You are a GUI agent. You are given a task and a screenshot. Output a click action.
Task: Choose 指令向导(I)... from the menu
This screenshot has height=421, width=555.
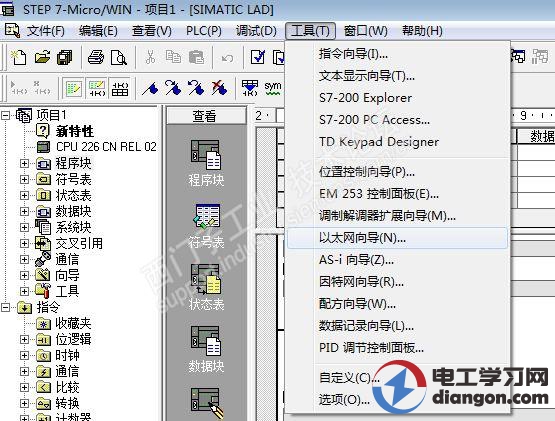click(397, 54)
